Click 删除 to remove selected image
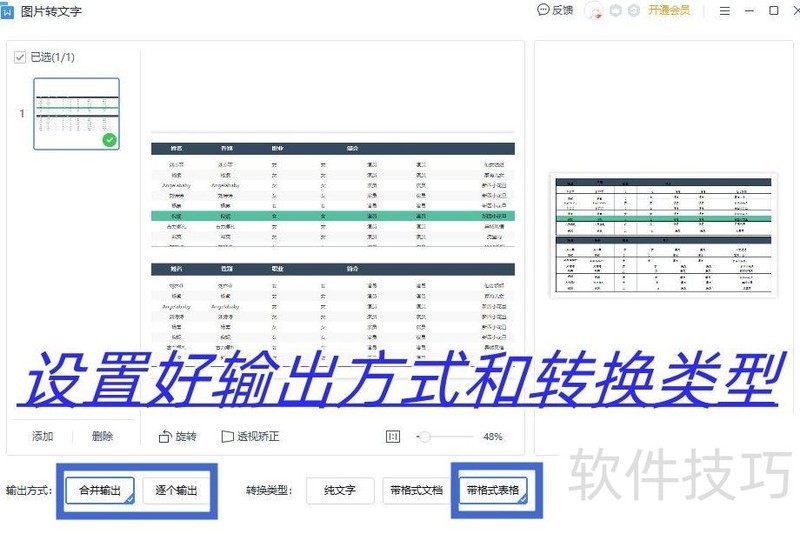 click(102, 437)
